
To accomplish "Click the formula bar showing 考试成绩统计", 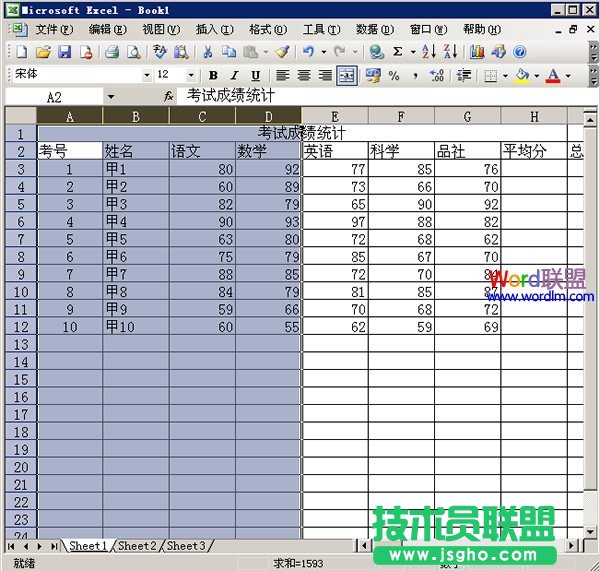I will point(380,96).
